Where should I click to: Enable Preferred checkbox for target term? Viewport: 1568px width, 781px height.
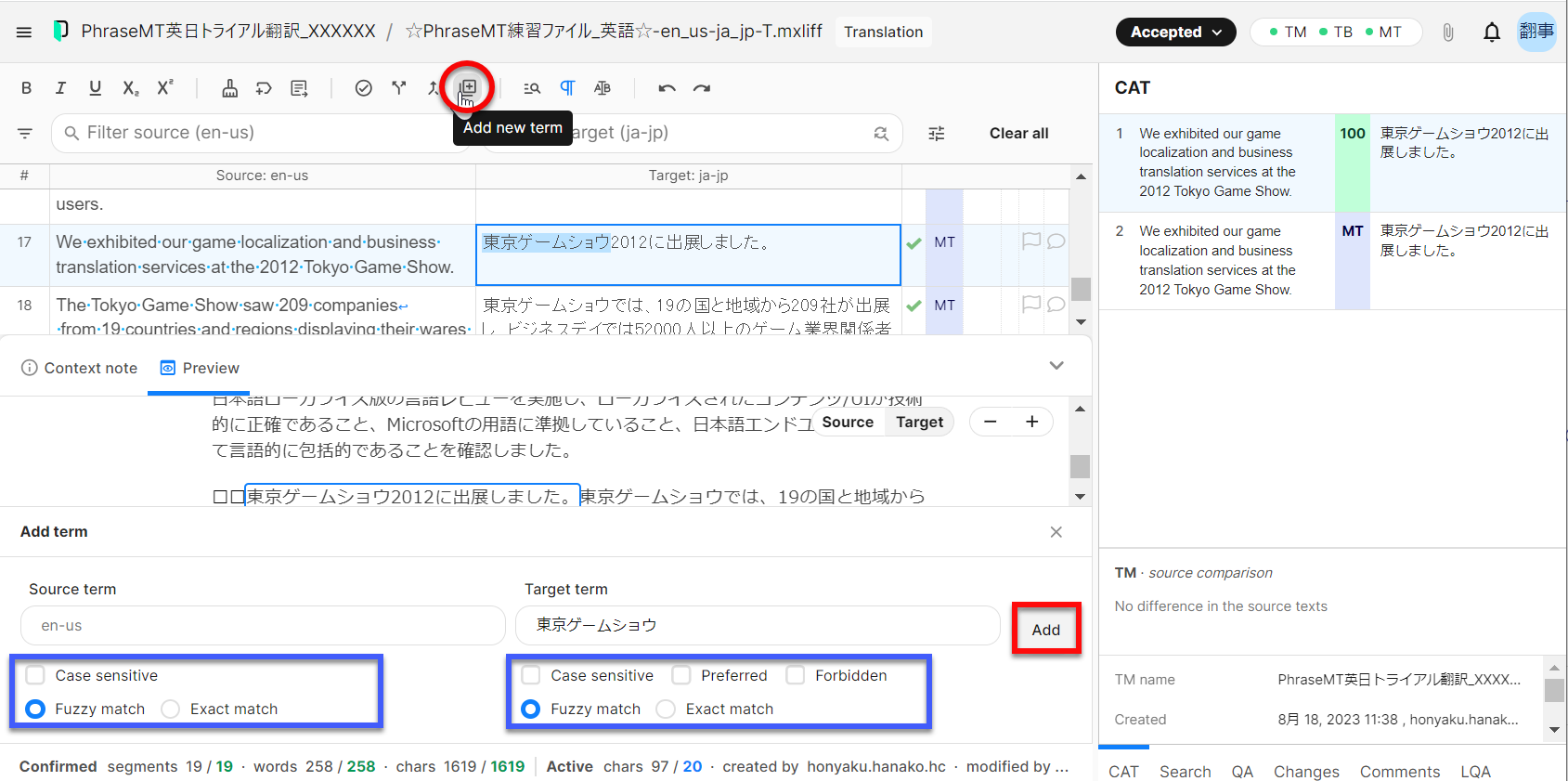coord(681,675)
